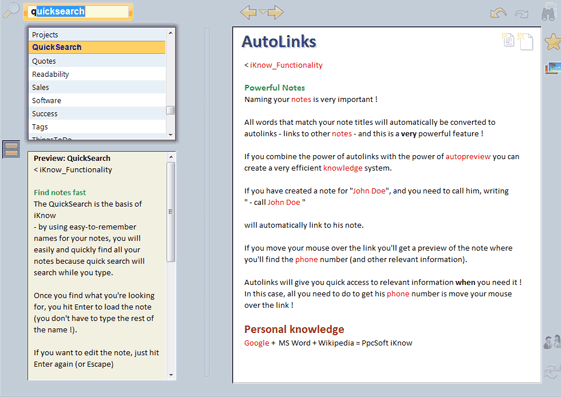Viewport: 561px width, 397px height.
Task: Click the notes list scrollbar thumb
Action: point(170,111)
